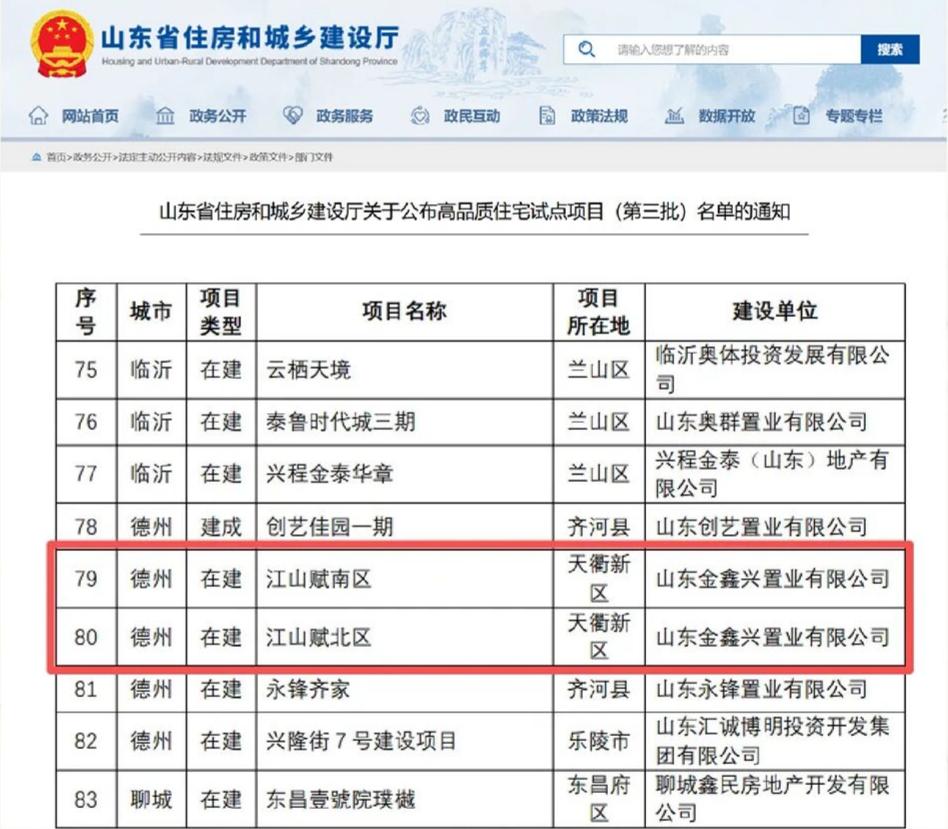Click the 聊城 city cell
Image resolution: width=948 pixels, height=829 pixels.
pos(151,799)
